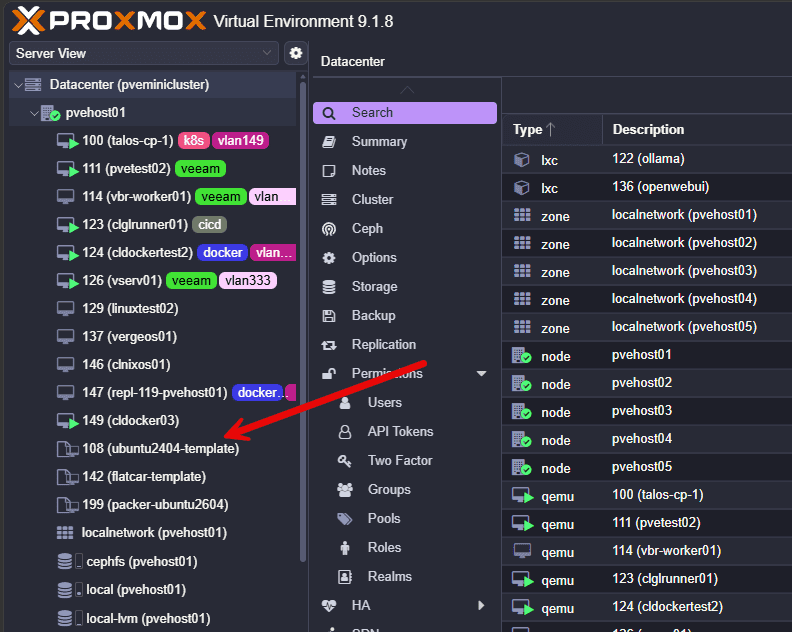Click the Options gear icon in the menu
The width and height of the screenshot is (792, 632).
click(329, 258)
